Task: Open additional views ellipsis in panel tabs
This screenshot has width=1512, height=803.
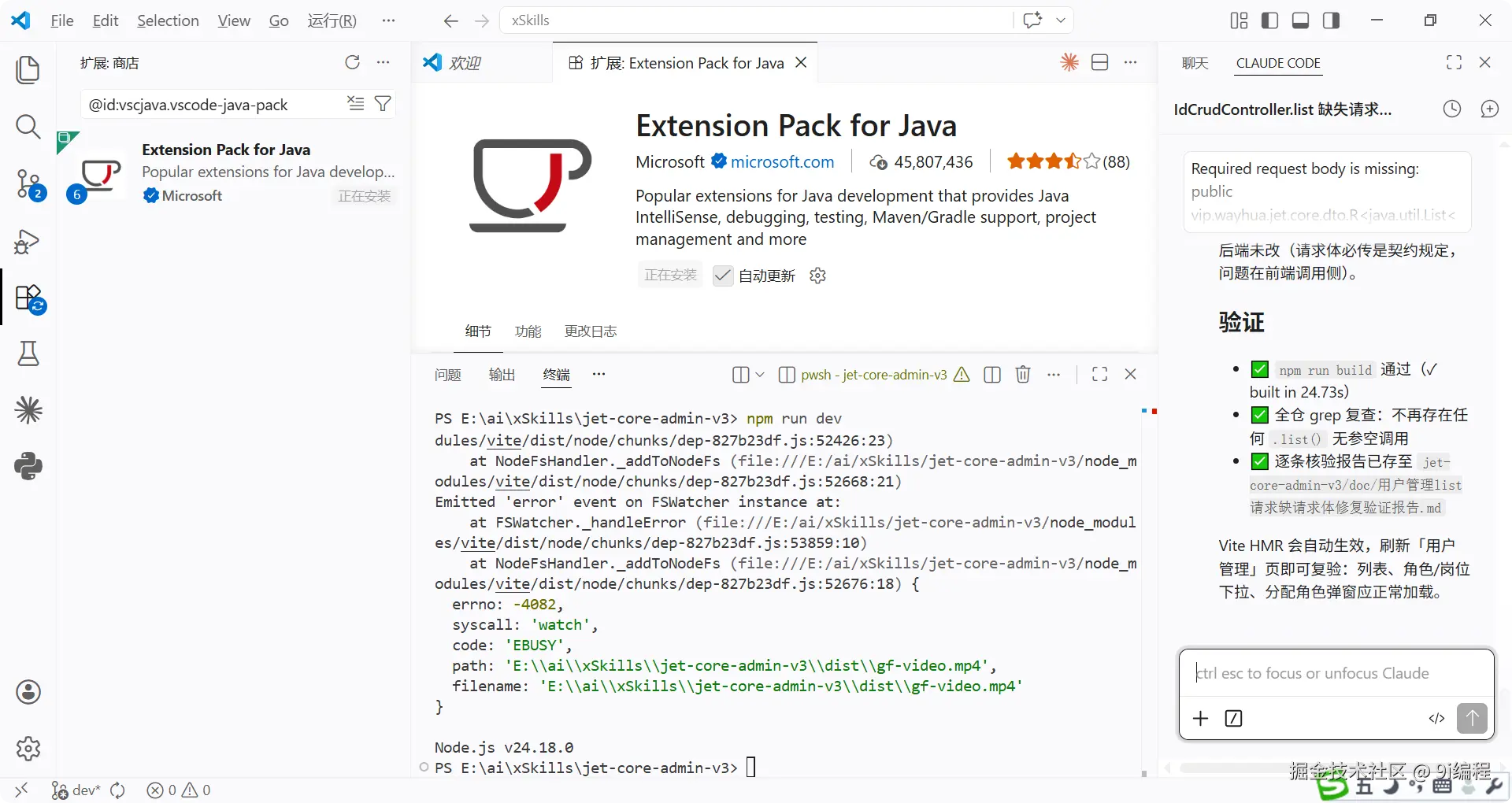Action: [599, 375]
